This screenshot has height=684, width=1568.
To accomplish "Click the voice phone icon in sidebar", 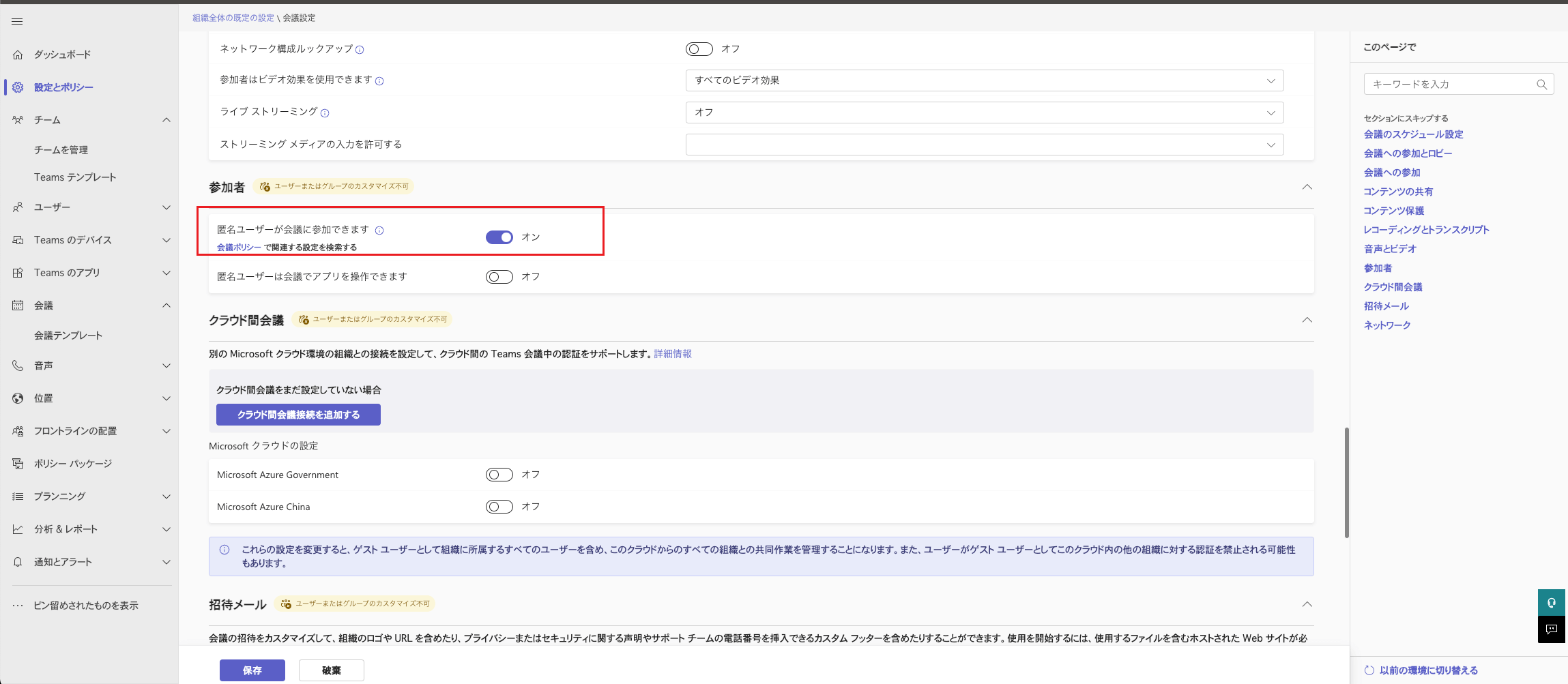I will 18,366.
